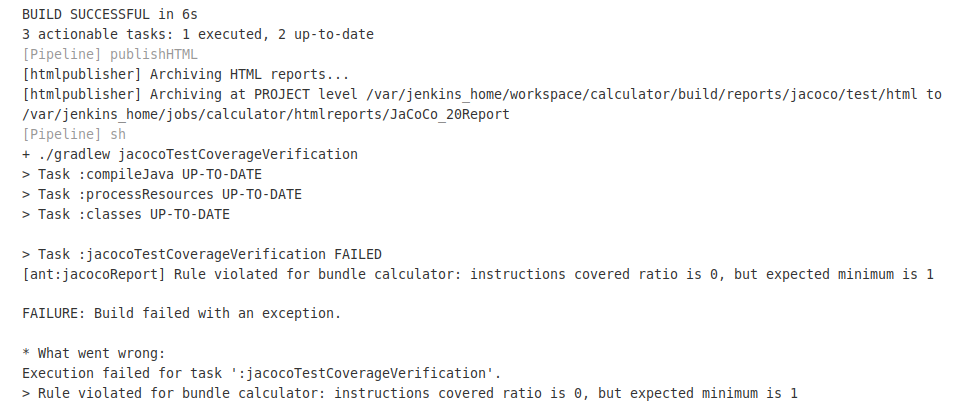Click the final "> Rule violated for bundle" line
Viewport: 978px width, 418px height.
pyautogui.click(x=410, y=393)
